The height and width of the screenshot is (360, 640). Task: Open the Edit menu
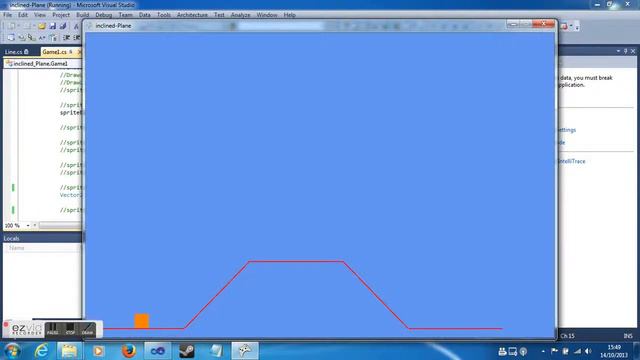pos(23,15)
